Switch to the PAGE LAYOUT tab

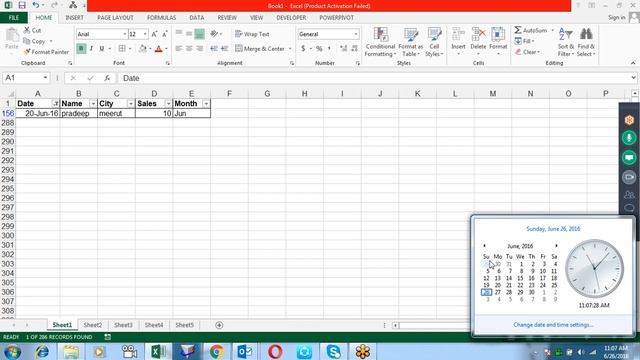[115, 18]
